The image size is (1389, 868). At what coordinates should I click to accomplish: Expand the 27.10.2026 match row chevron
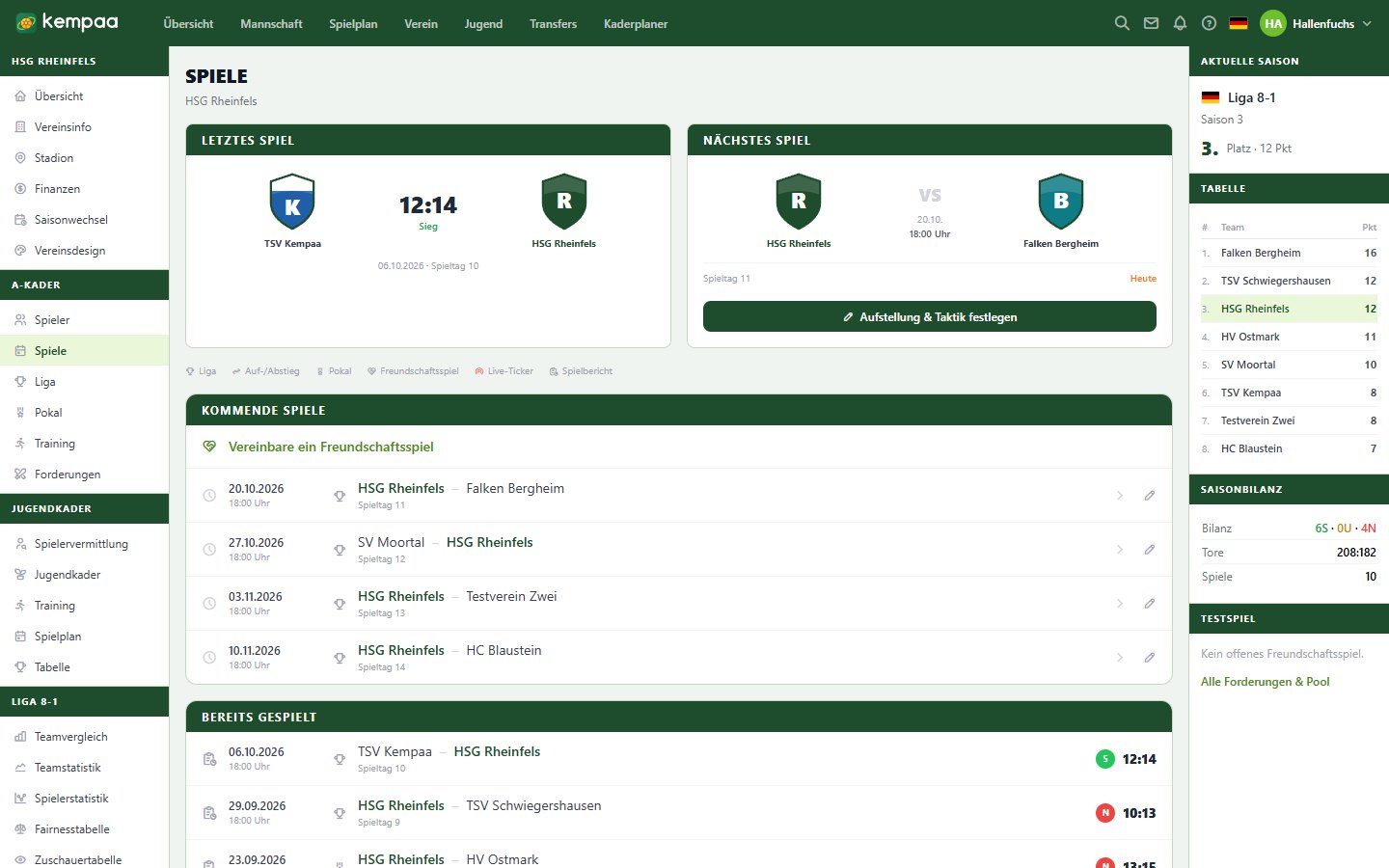[1120, 550]
